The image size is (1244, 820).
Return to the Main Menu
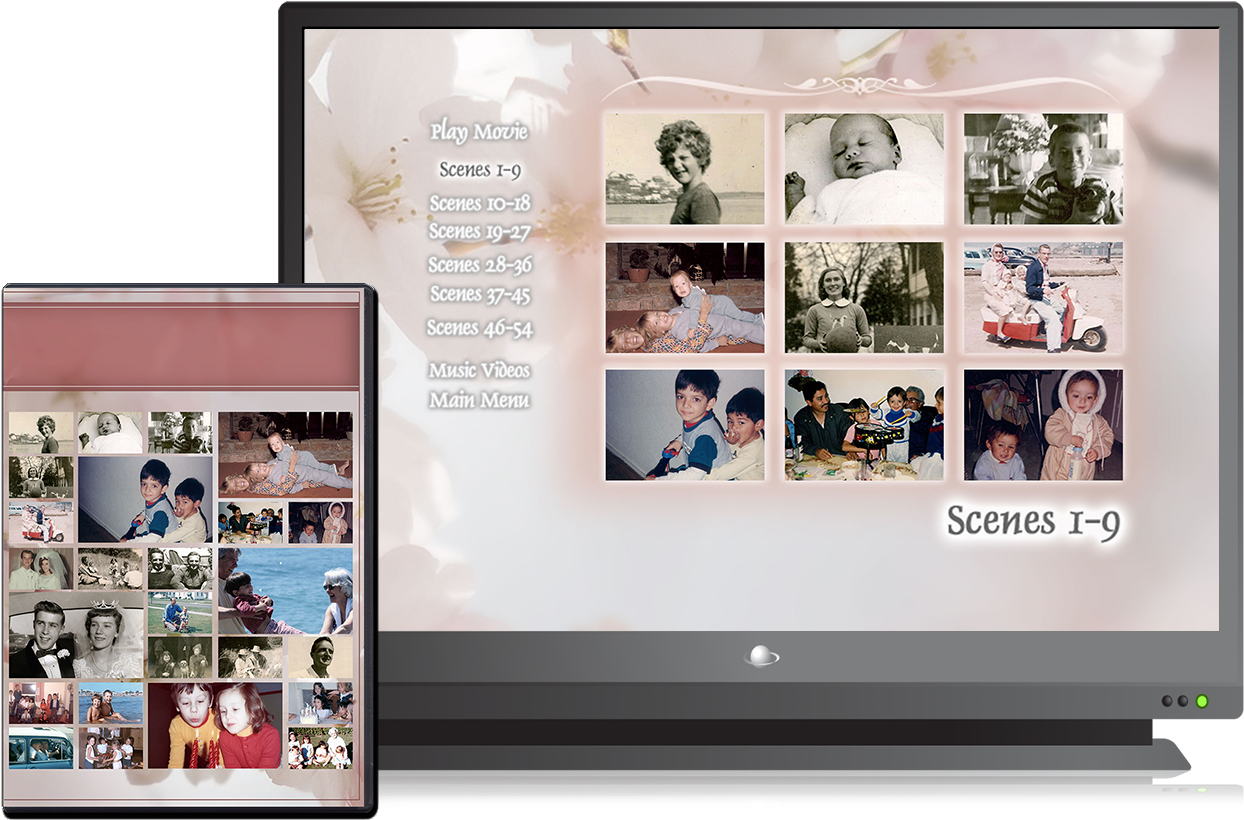[480, 400]
